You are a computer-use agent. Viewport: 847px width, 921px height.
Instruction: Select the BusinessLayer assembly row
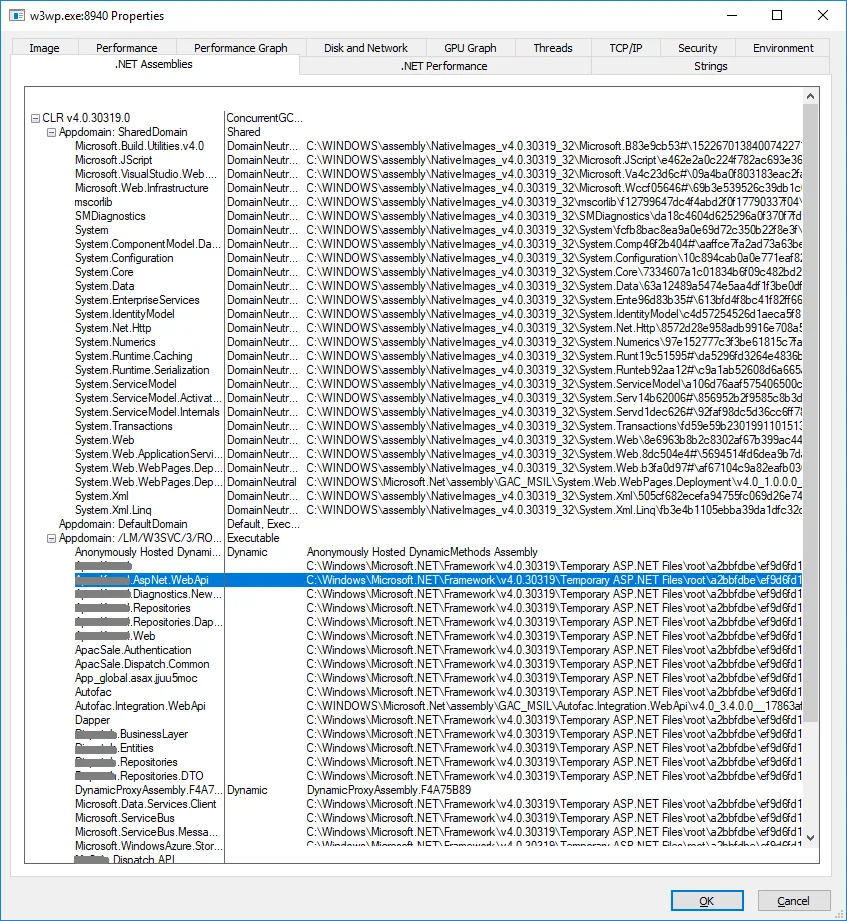[132, 734]
